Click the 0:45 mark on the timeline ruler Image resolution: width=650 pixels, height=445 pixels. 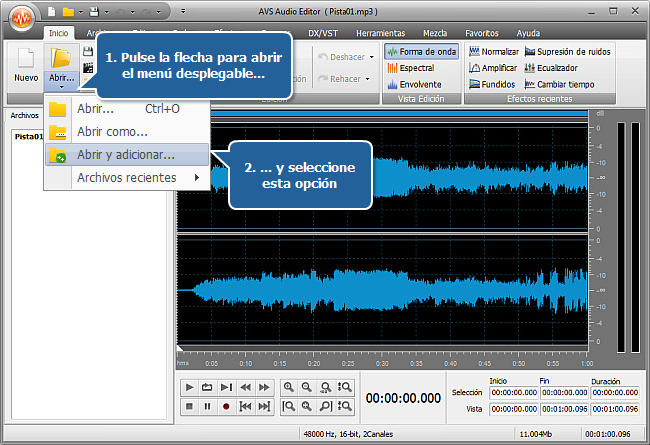[x=484, y=364]
